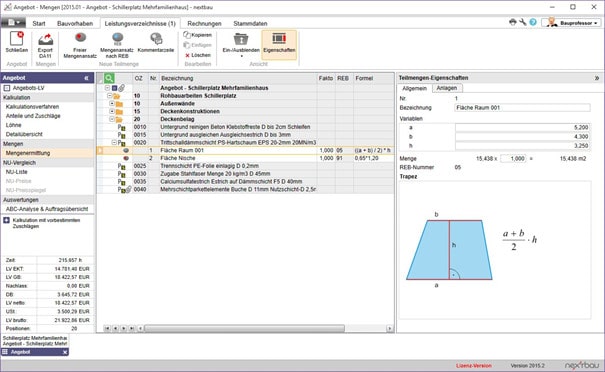
Task: Open Löhne in sidebar
Action: (14, 125)
